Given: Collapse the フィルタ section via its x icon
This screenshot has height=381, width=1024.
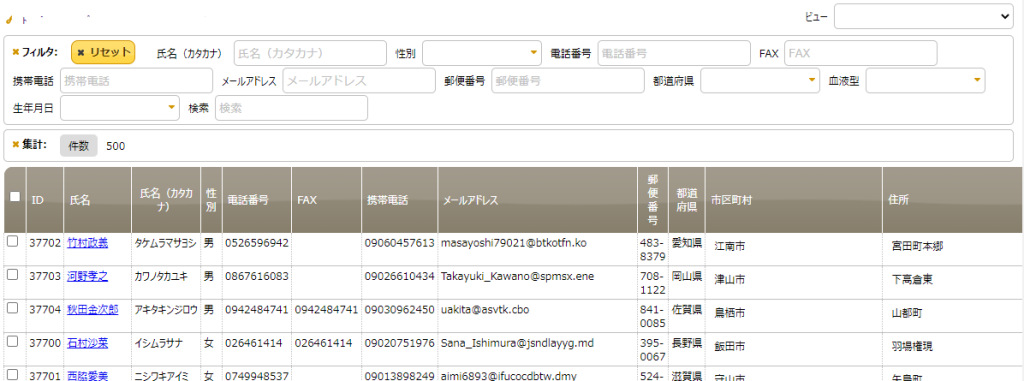Looking at the screenshot, I should tap(16, 52).
